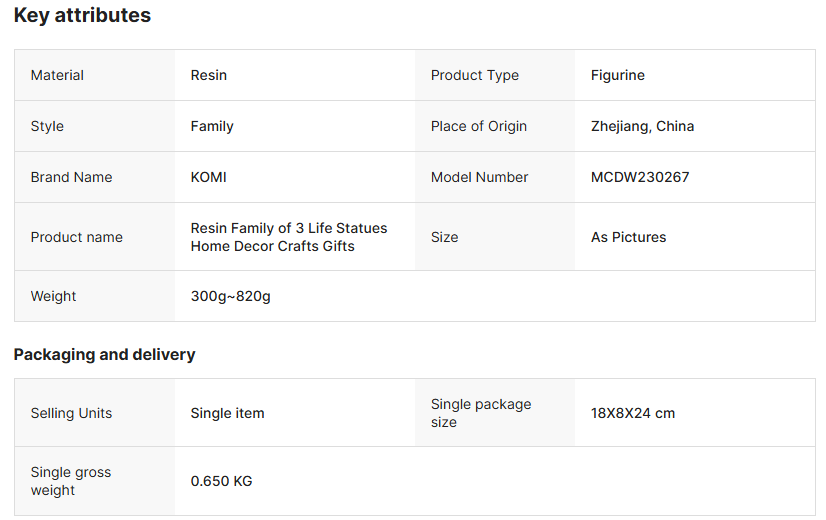Click the Figurine value
This screenshot has width=826, height=520.
(618, 75)
